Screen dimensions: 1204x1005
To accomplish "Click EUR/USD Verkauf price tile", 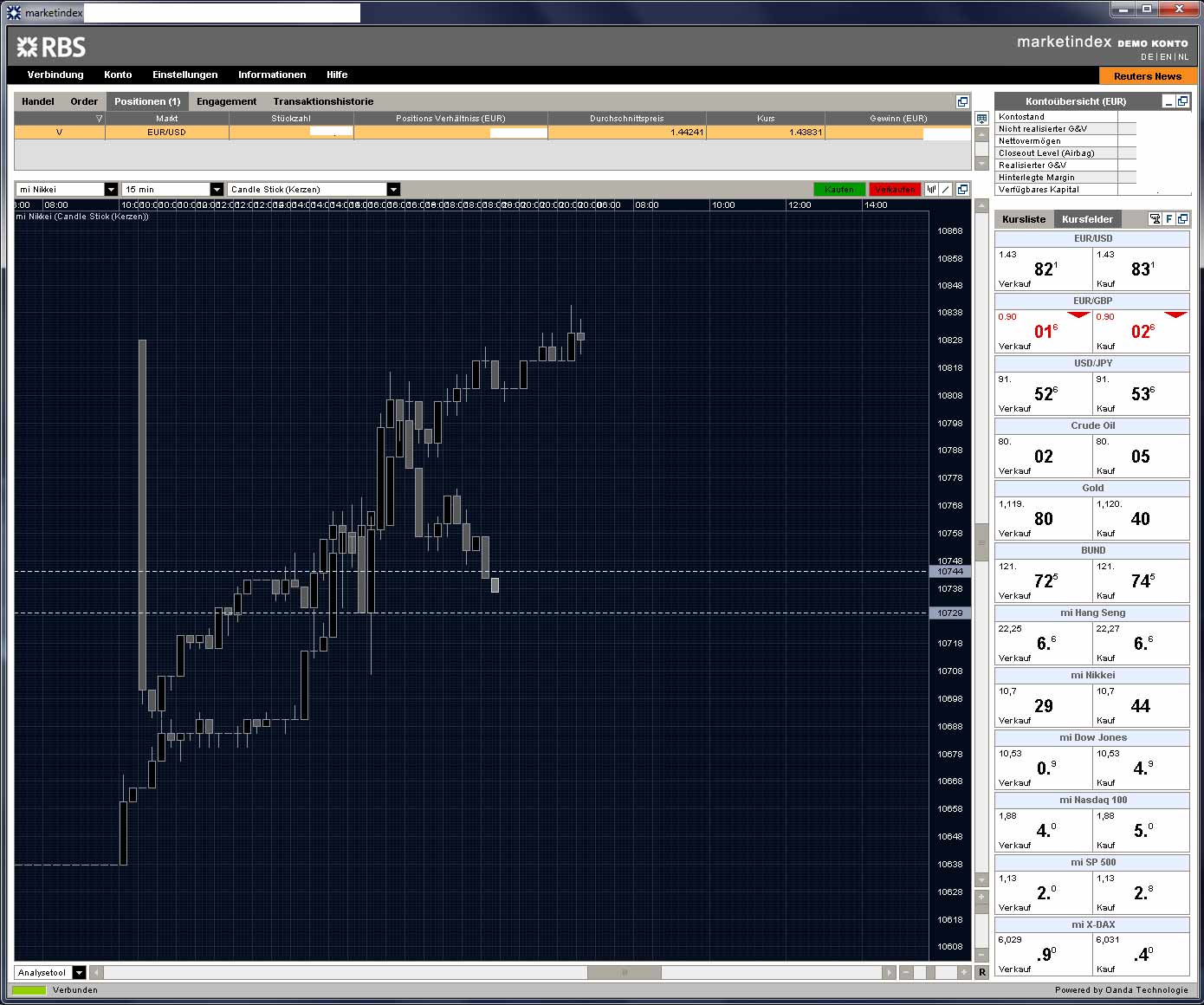I will pos(1044,269).
